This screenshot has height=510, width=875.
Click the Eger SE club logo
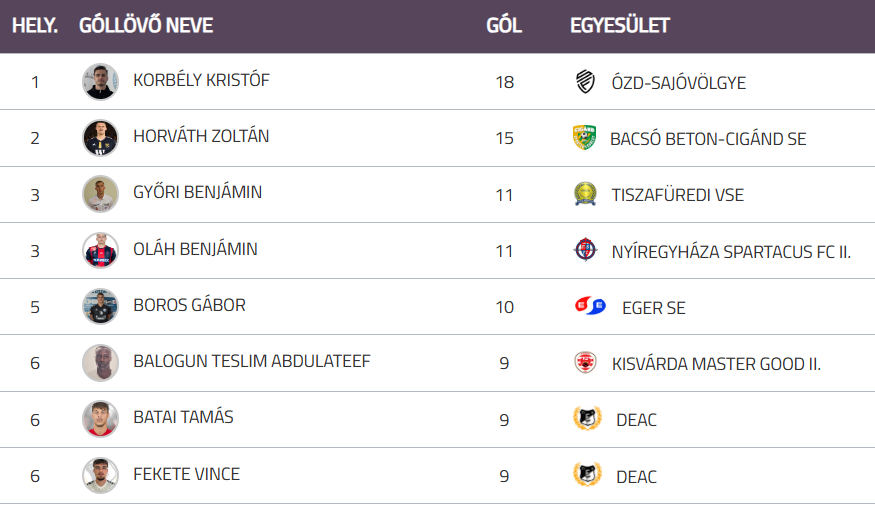pos(590,307)
